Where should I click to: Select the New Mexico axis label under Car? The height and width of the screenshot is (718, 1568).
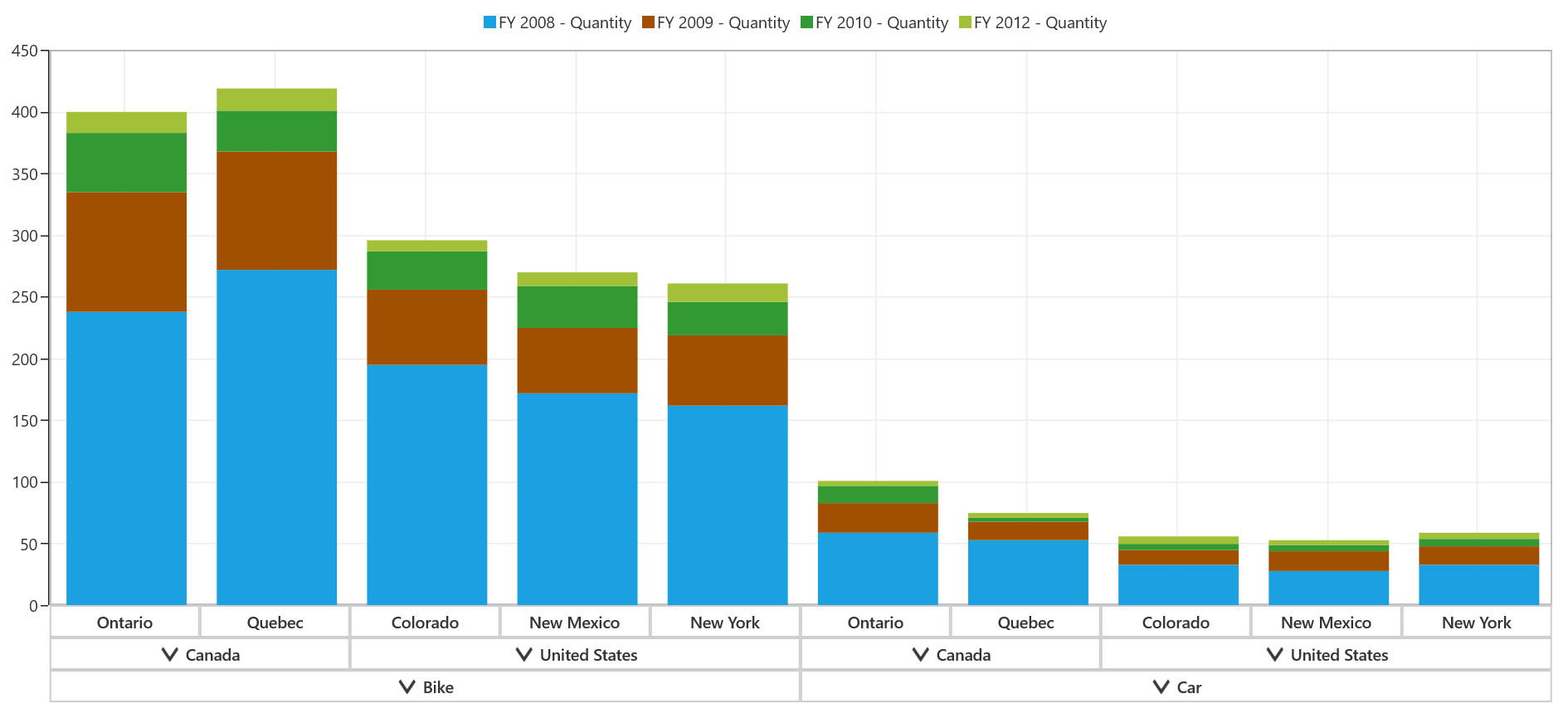[1326, 623]
